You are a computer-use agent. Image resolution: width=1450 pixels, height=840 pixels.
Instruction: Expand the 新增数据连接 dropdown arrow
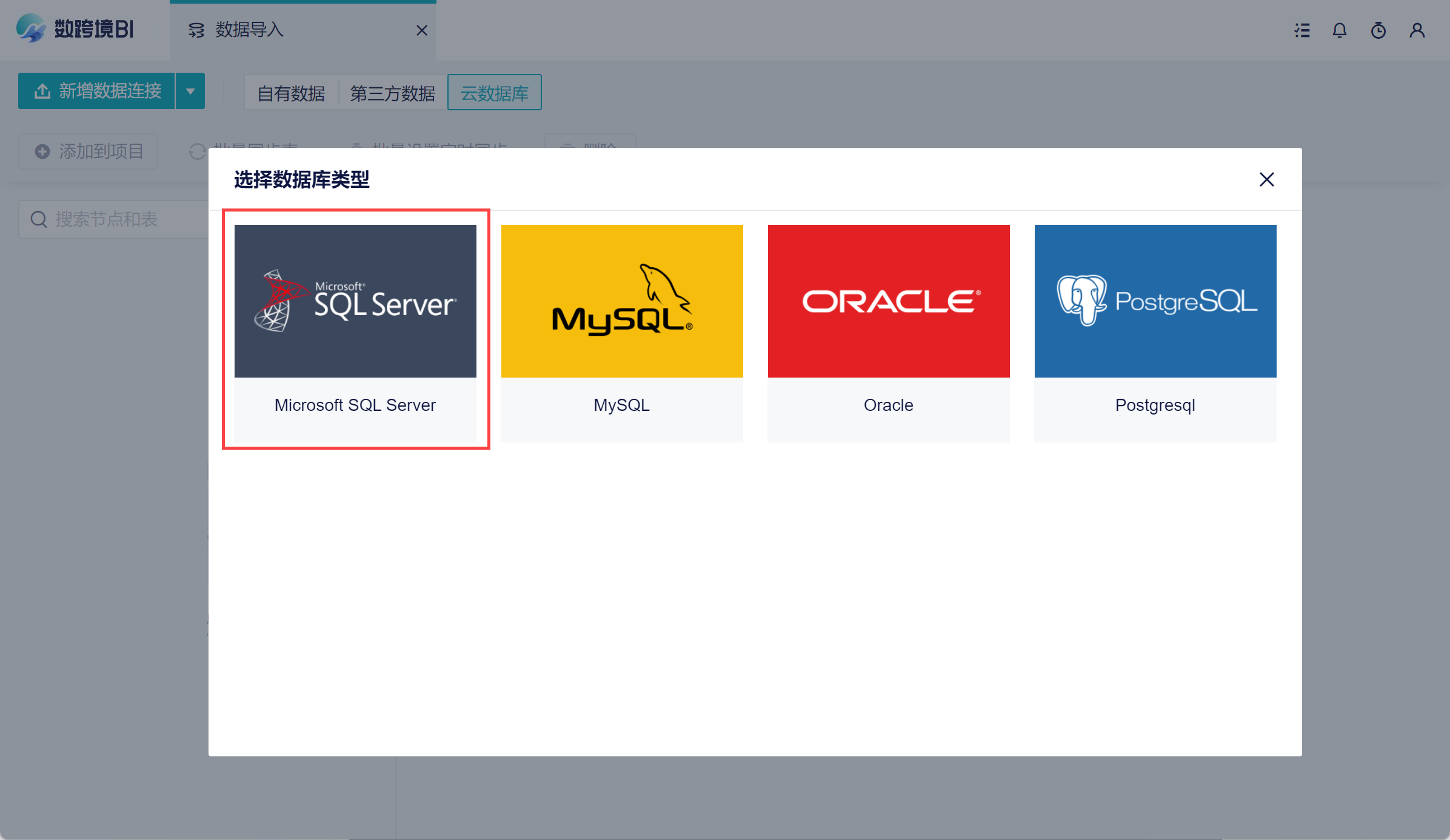pos(190,92)
